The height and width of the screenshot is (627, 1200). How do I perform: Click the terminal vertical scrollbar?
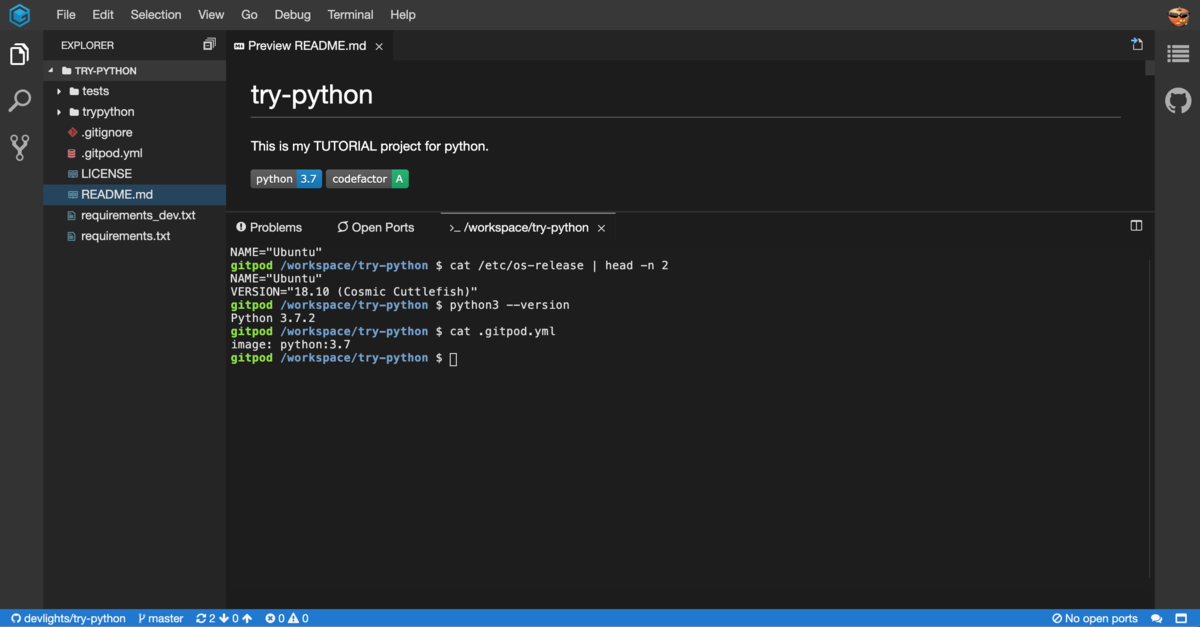[1150, 420]
